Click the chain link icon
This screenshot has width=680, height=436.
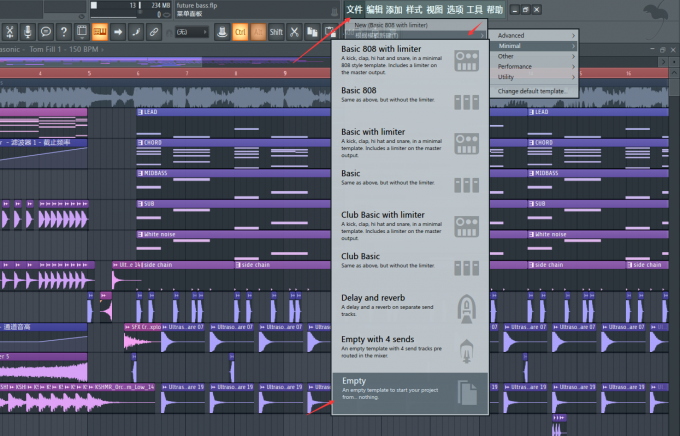(154, 32)
